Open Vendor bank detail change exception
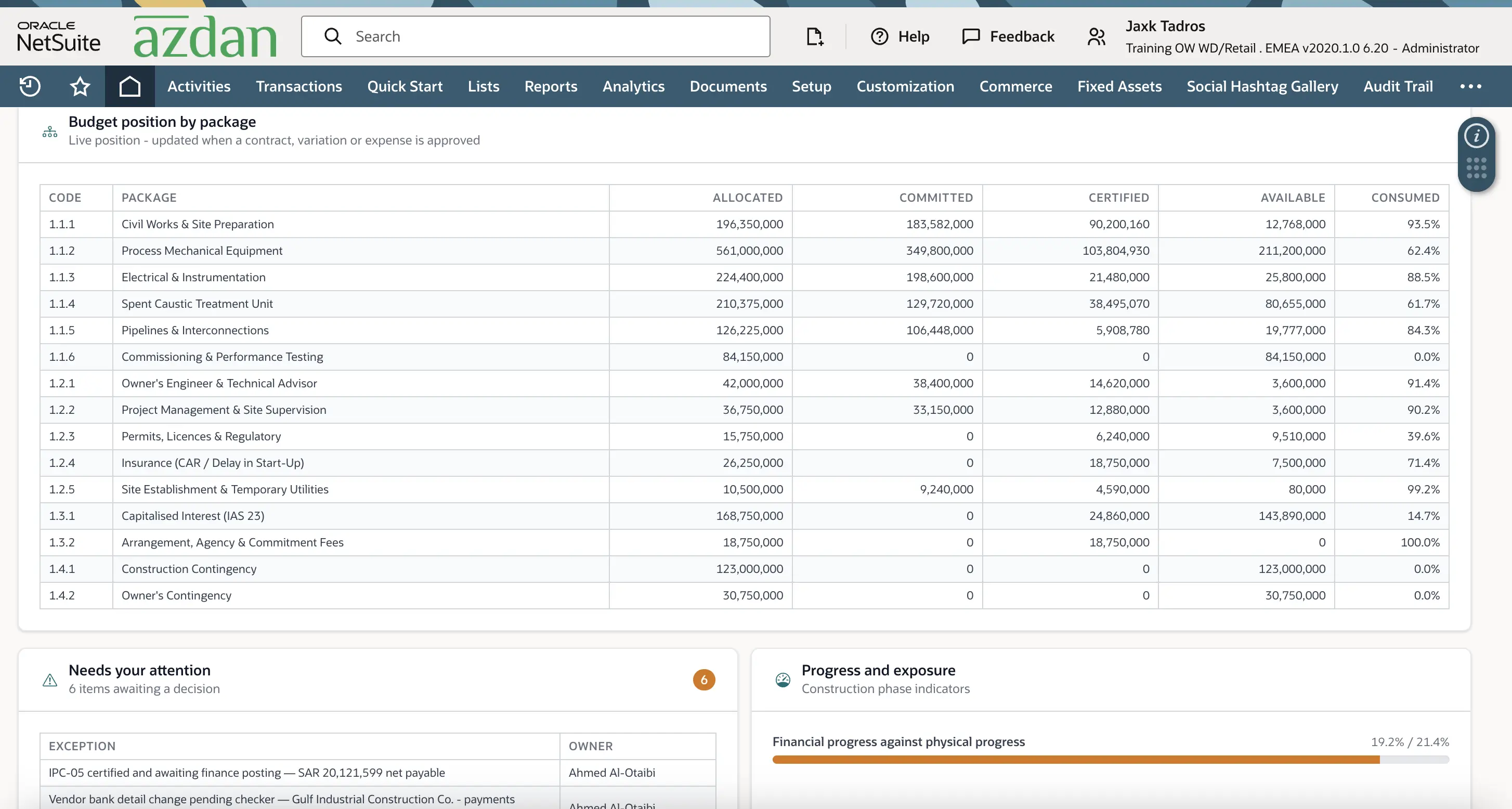1512x809 pixels. [x=282, y=799]
